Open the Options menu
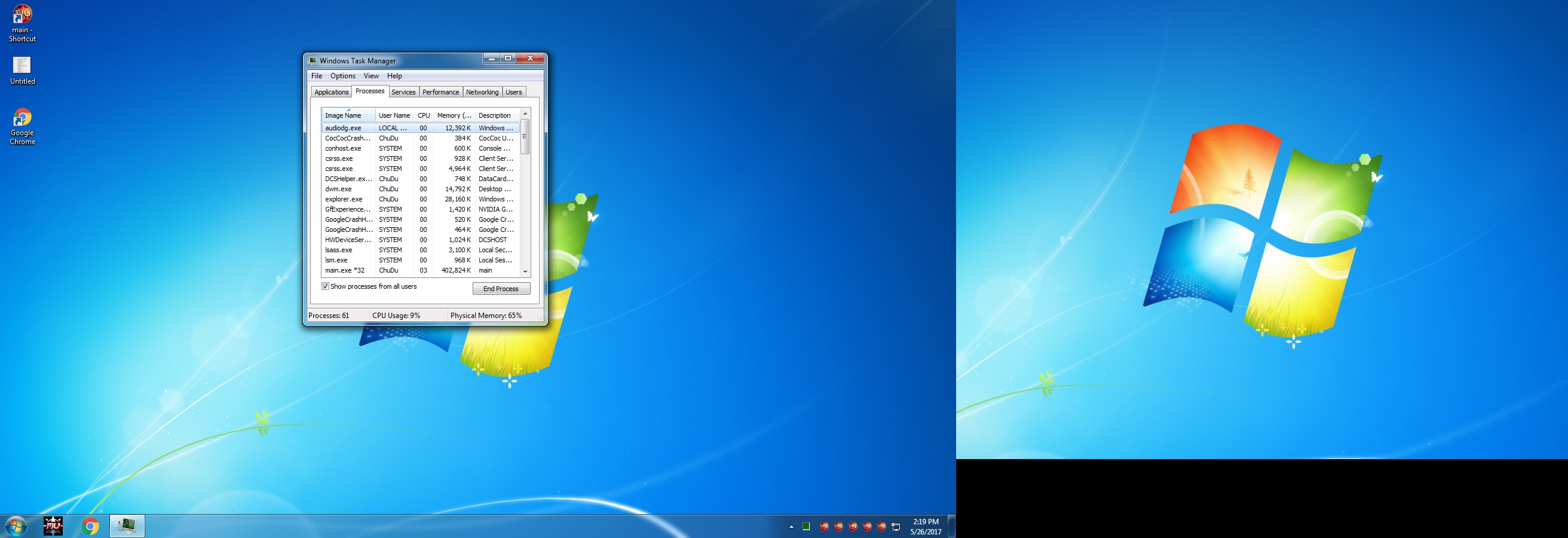The height and width of the screenshot is (538, 1568). pos(342,76)
